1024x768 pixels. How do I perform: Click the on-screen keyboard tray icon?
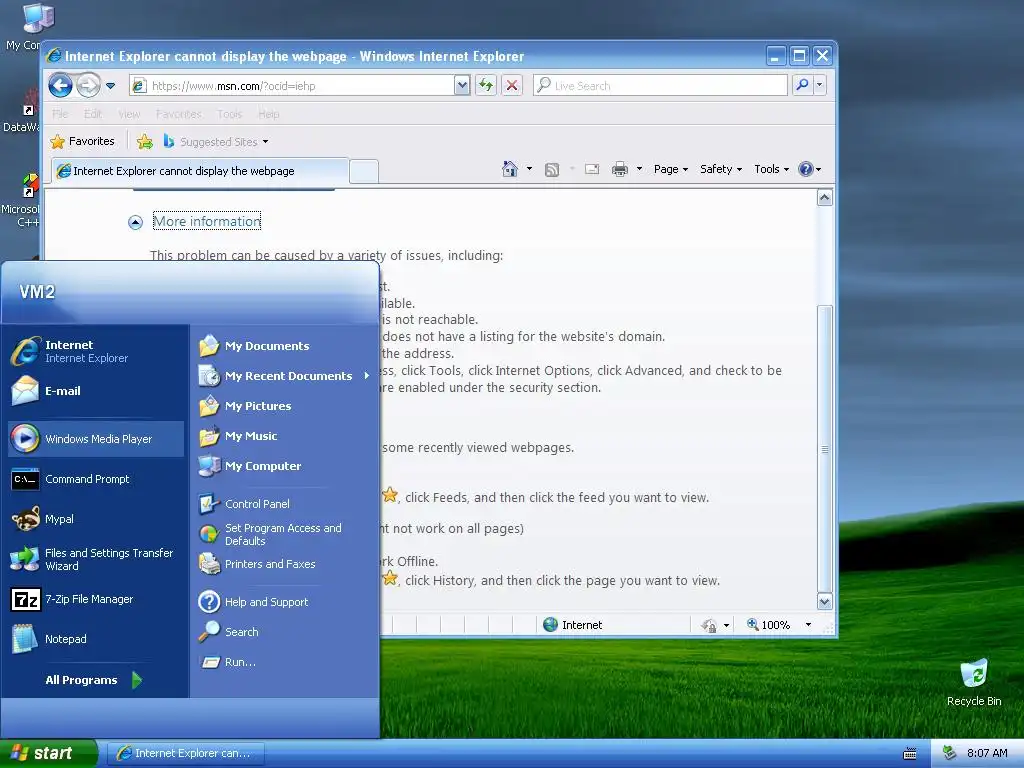(909, 754)
